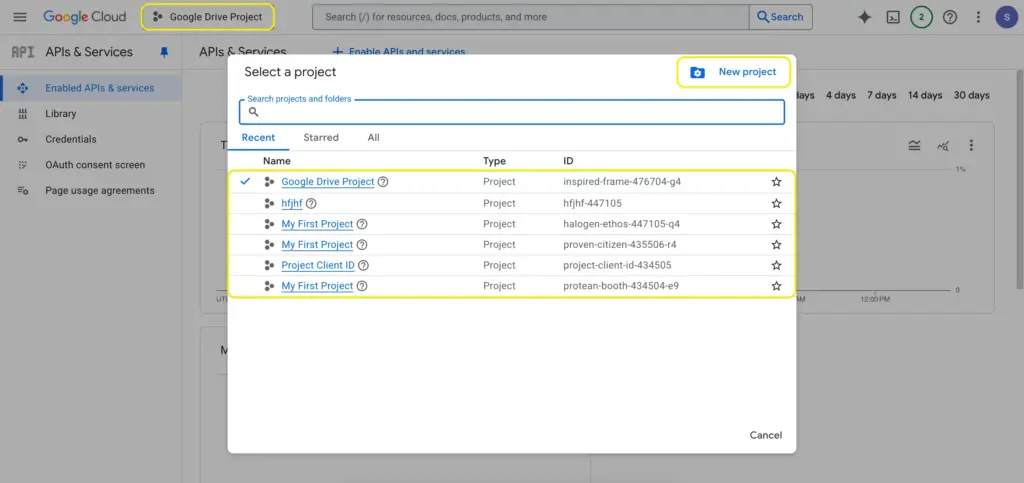Click the New project button
Image resolution: width=1024 pixels, height=483 pixels.
pos(733,72)
